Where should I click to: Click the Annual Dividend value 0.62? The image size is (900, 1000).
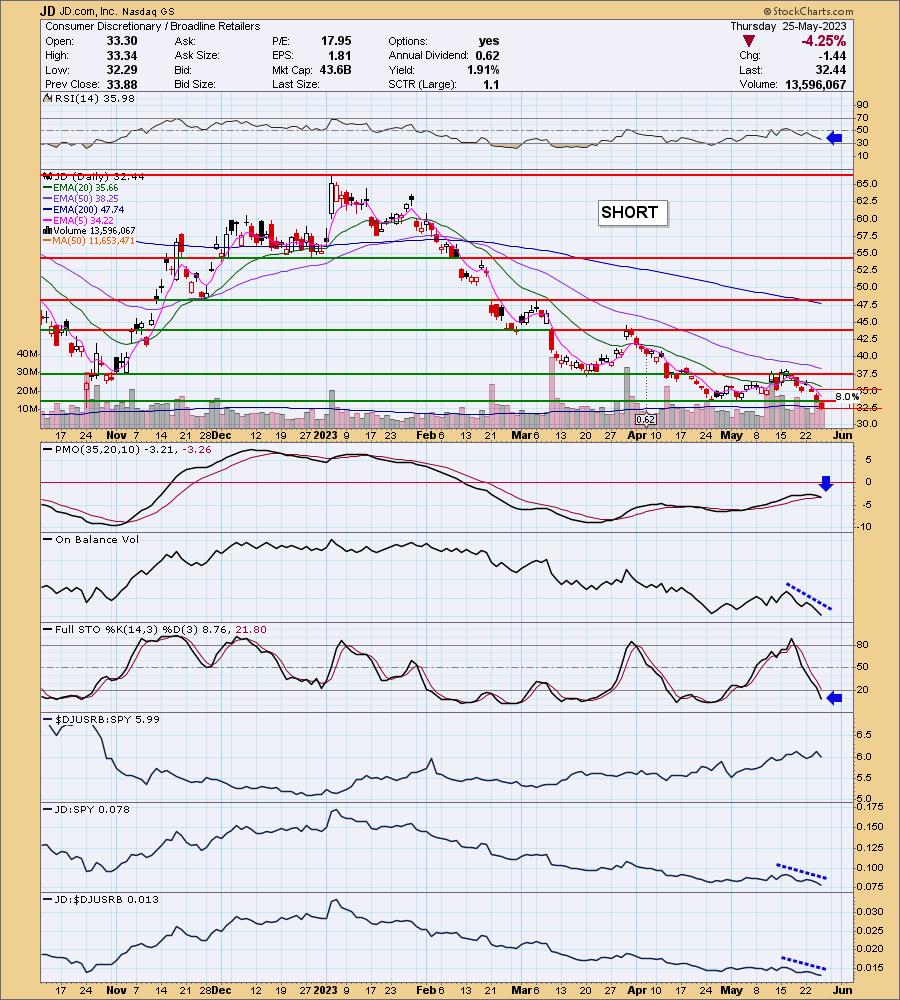[487, 55]
